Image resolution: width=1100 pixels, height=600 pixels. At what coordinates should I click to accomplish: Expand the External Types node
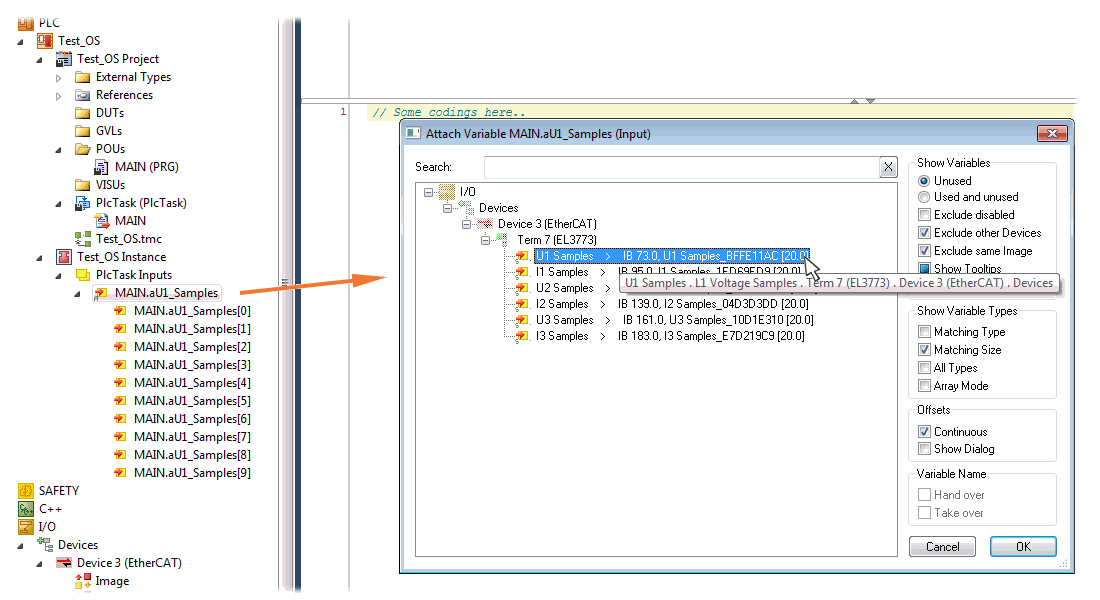point(59,78)
